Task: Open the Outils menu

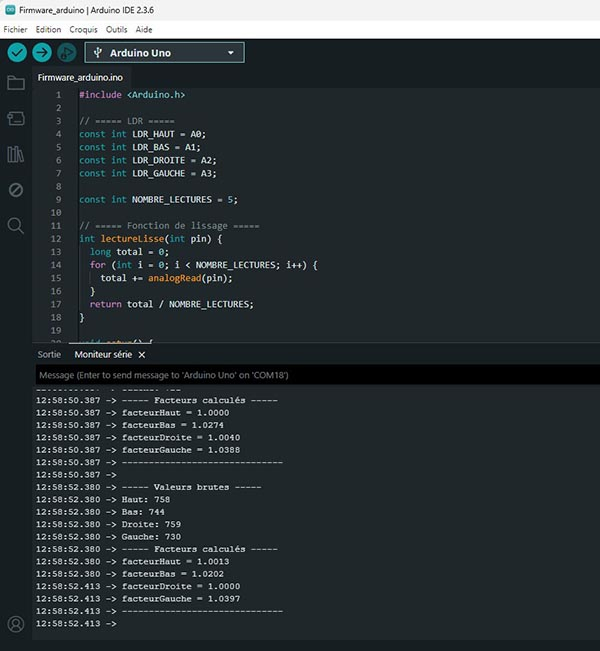Action: (116, 30)
